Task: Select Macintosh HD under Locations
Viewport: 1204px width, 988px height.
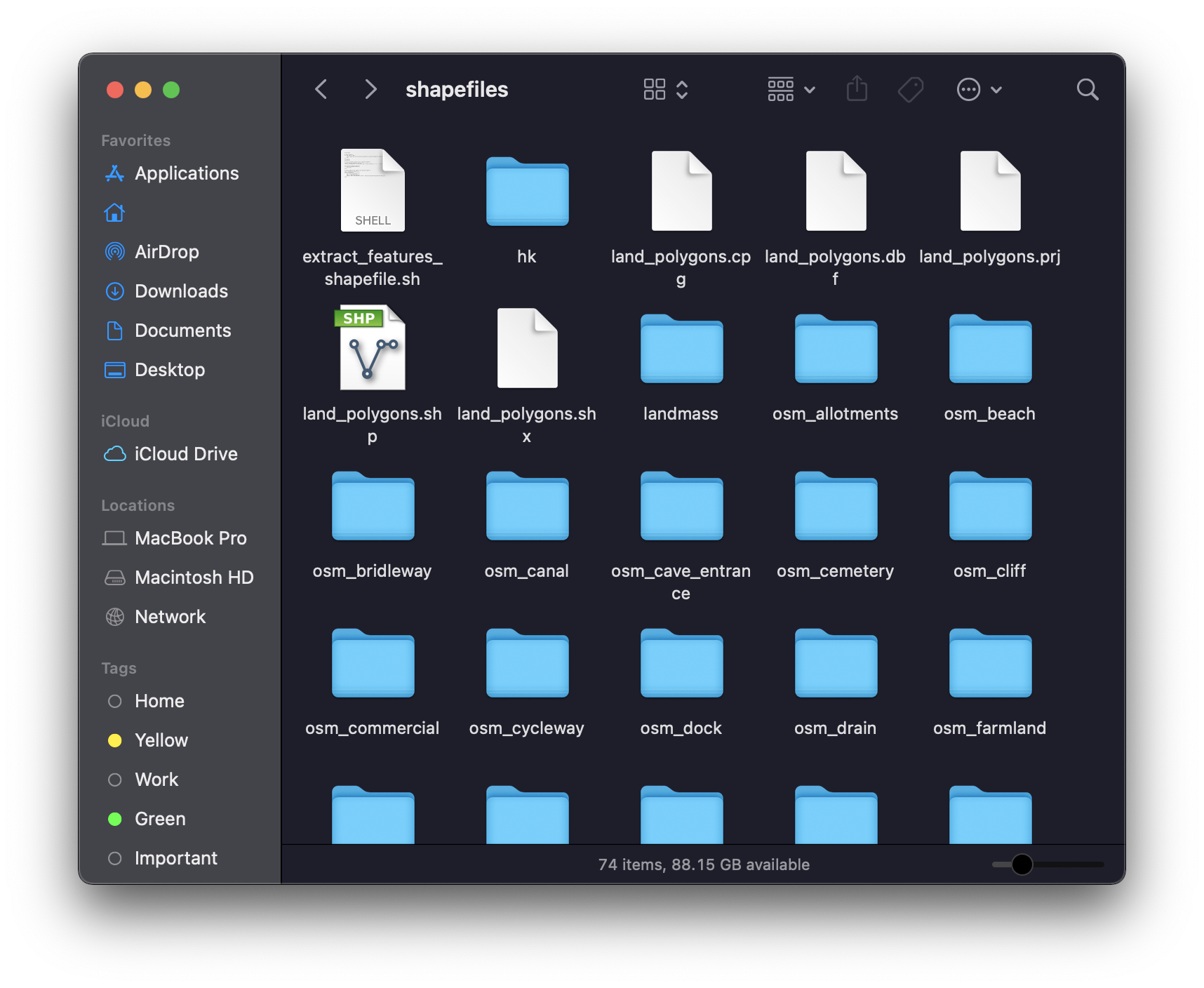Action: [x=194, y=578]
